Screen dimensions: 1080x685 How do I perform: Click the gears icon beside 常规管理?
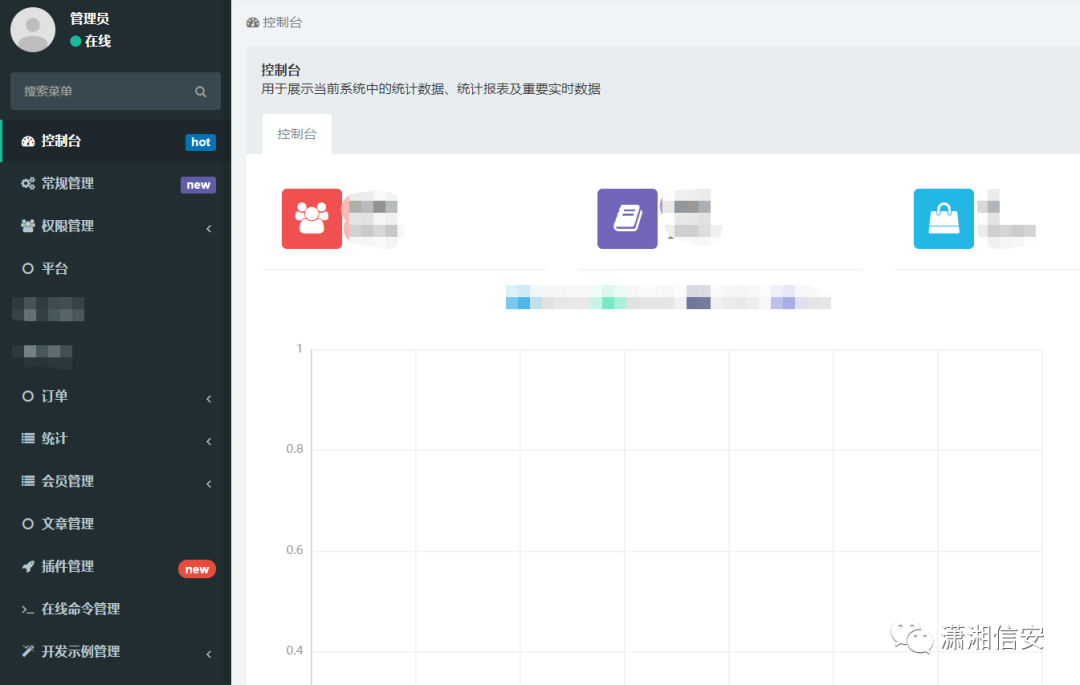27,183
